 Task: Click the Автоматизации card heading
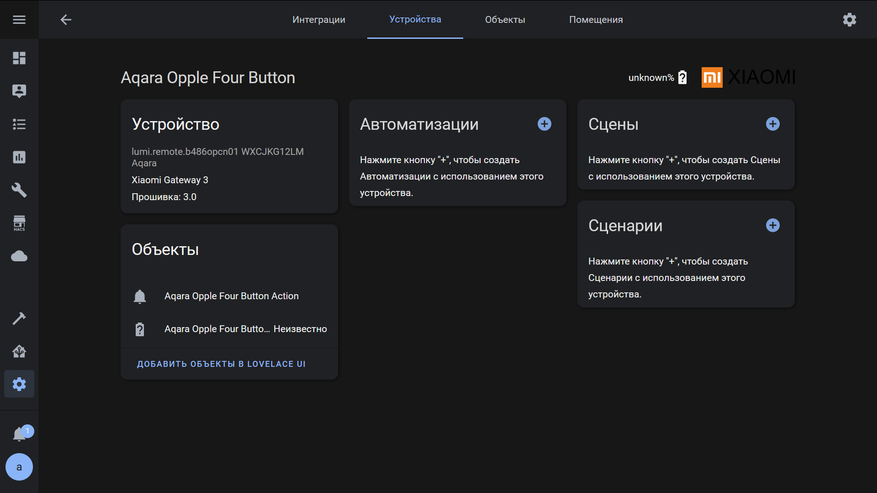(x=419, y=124)
